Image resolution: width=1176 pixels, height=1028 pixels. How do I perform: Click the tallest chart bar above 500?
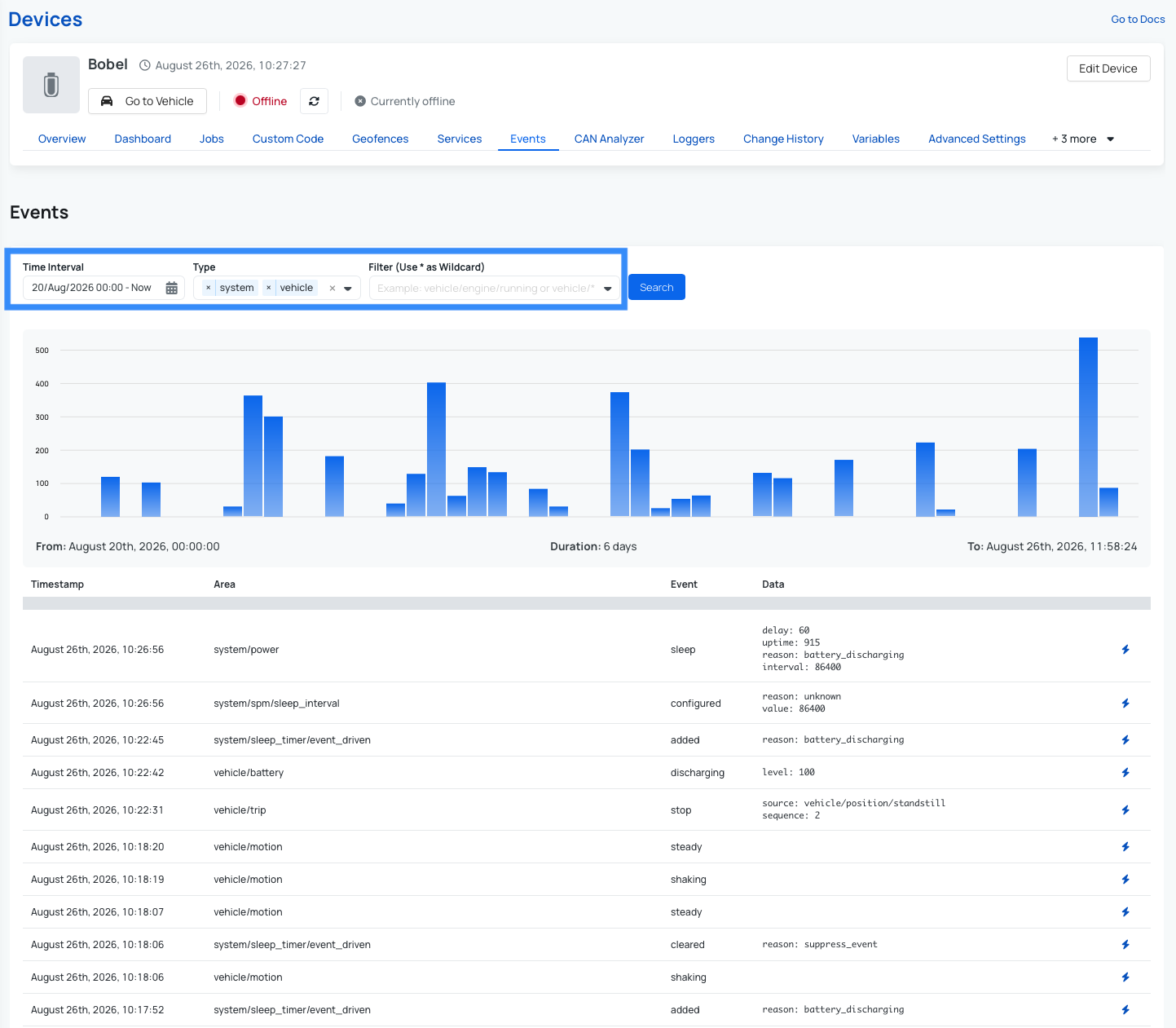point(1088,427)
